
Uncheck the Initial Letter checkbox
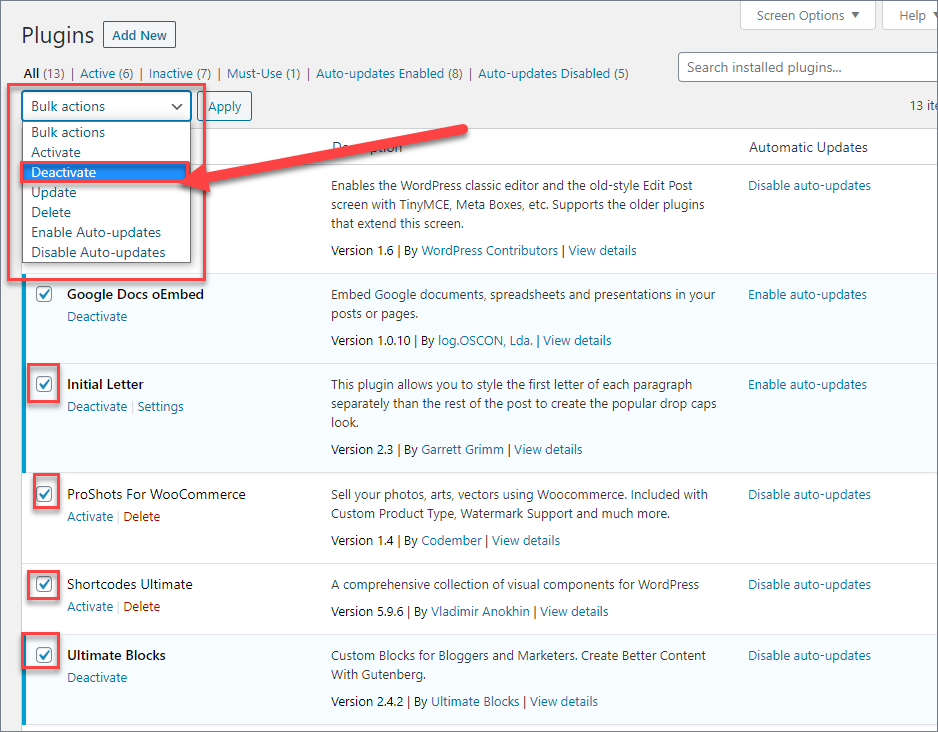pos(44,384)
